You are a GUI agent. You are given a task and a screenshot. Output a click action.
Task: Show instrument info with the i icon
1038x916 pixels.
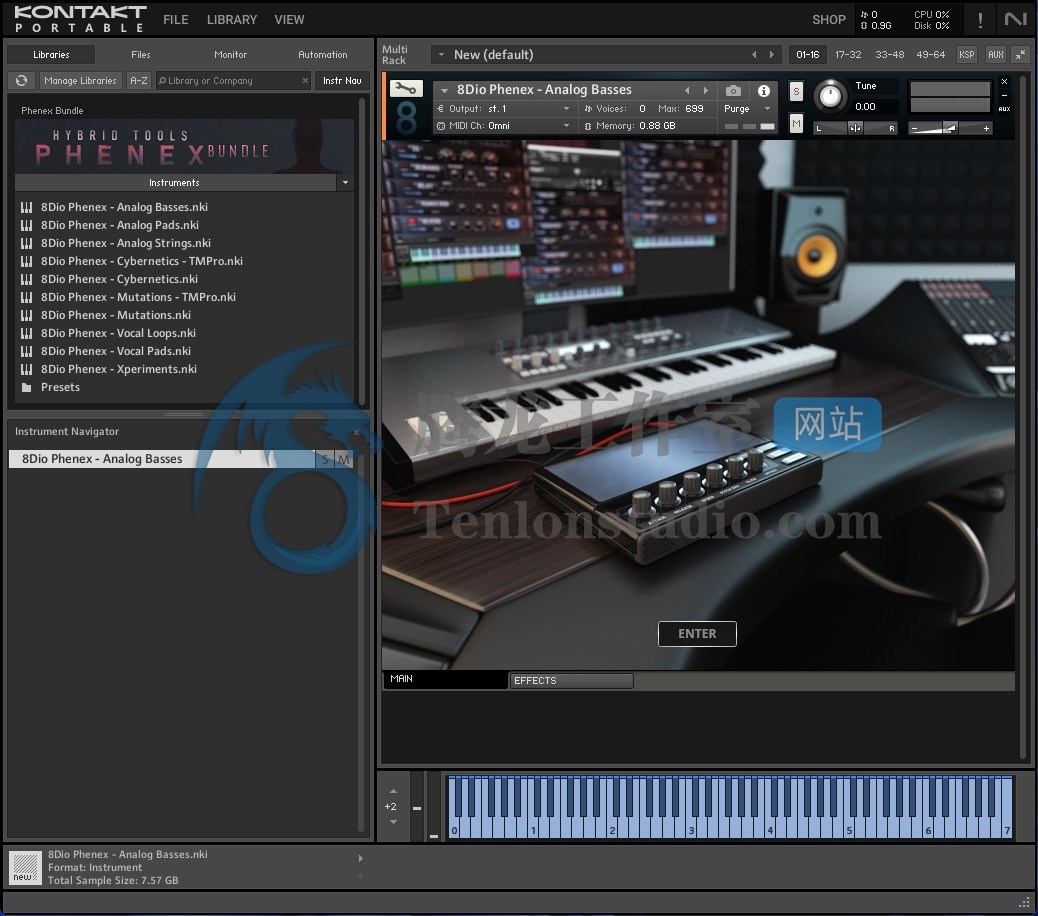pos(763,90)
